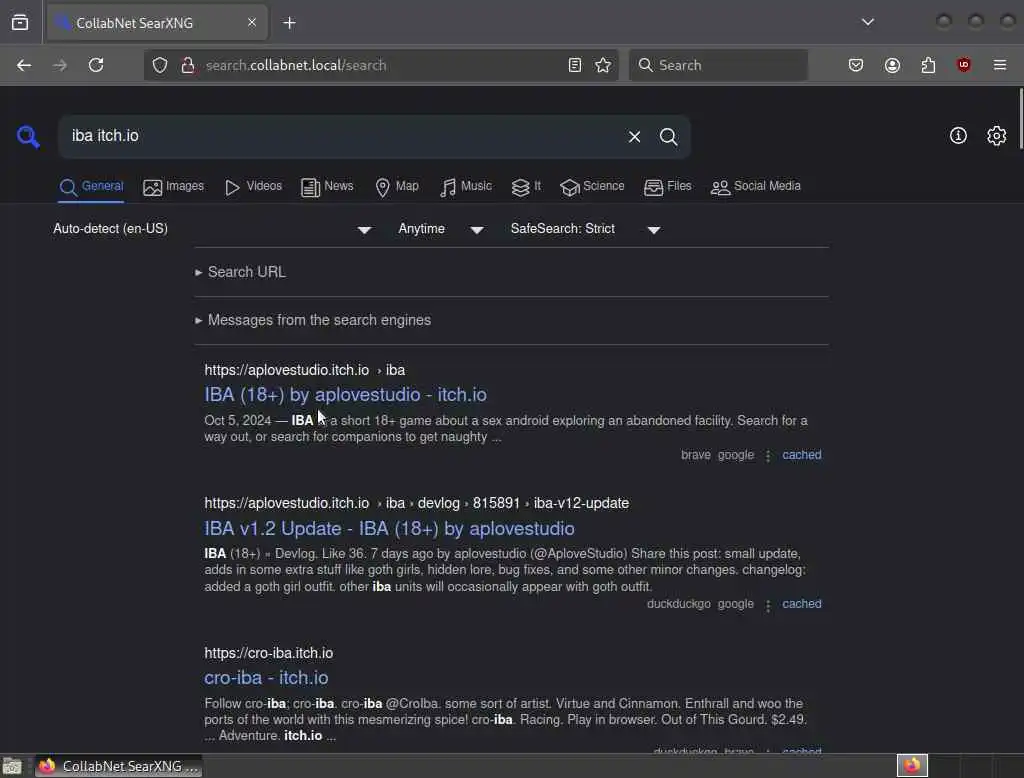Open the About info icon
The height and width of the screenshot is (778, 1024).
click(958, 136)
